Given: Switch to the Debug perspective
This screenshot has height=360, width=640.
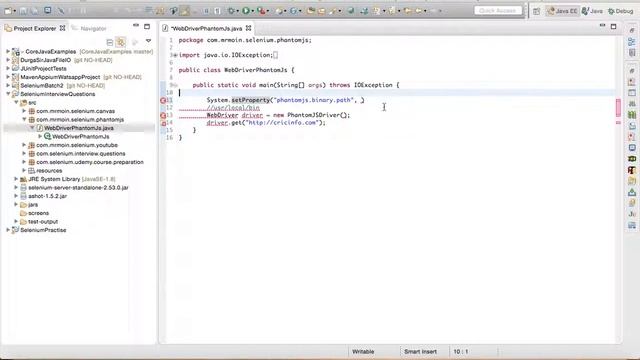Looking at the screenshot, I should (620, 11).
